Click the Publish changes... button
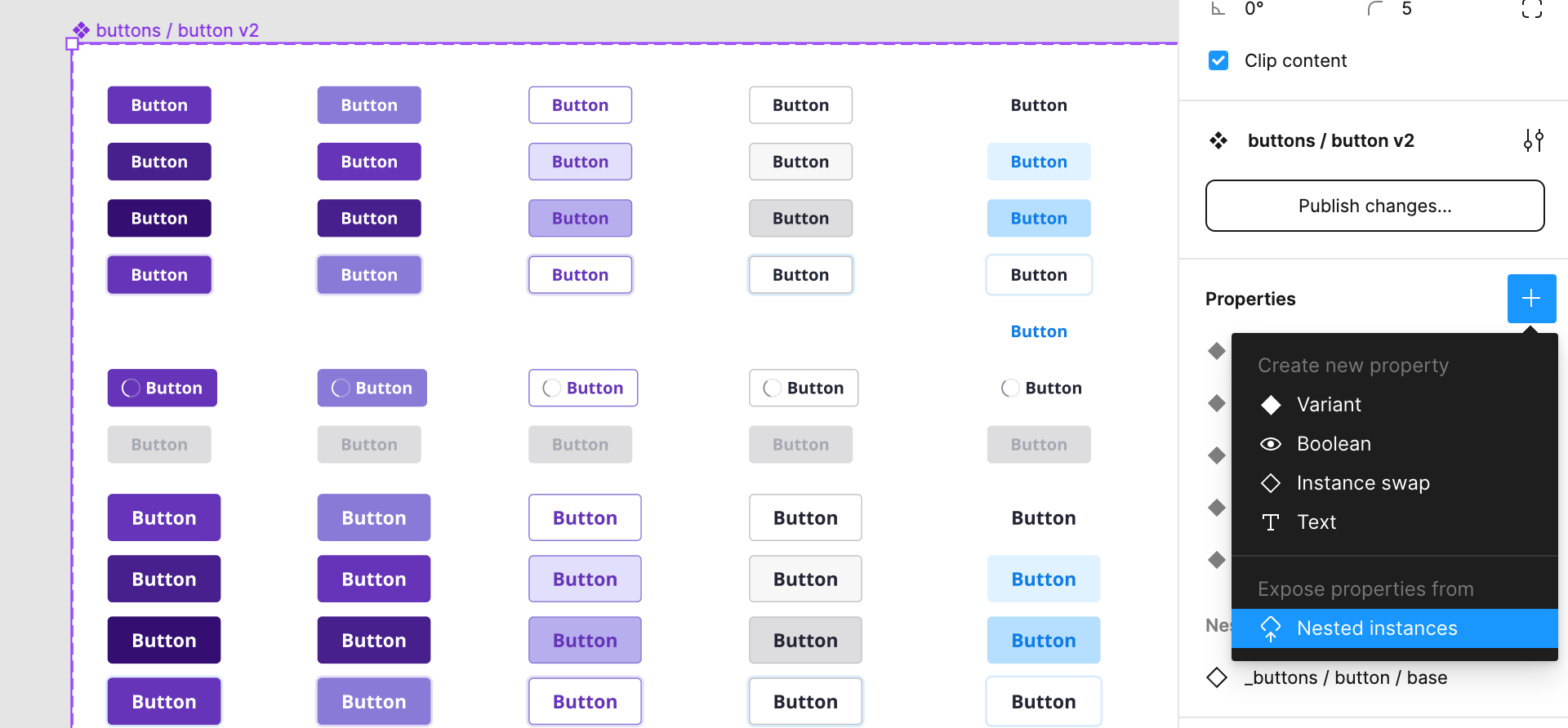The width and height of the screenshot is (1568, 728). point(1375,206)
